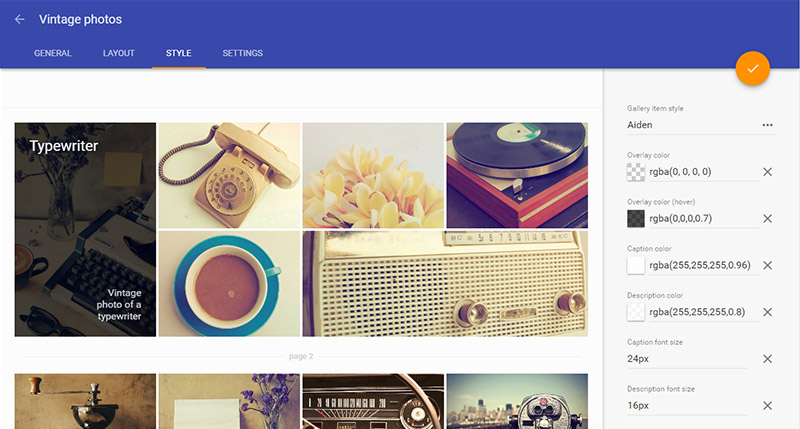The image size is (800, 429).
Task: Open the white Caption color swatch
Action: (x=636, y=265)
